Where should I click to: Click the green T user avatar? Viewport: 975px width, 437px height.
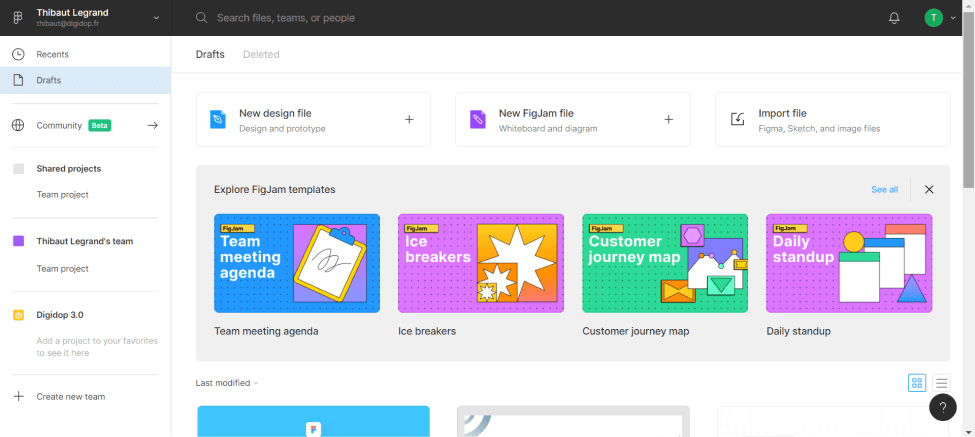click(933, 18)
